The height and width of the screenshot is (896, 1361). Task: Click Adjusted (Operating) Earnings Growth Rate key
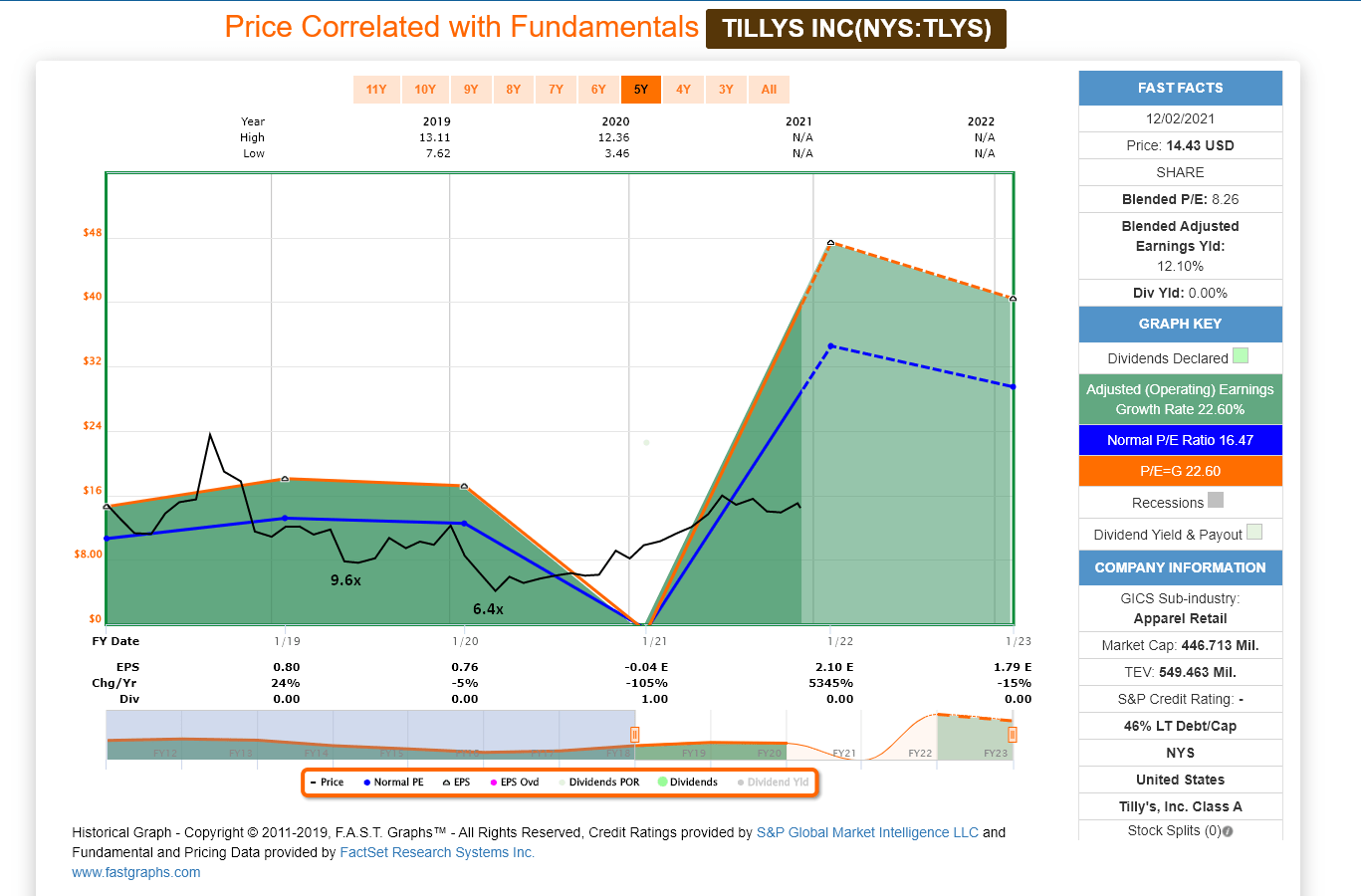pyautogui.click(x=1181, y=399)
